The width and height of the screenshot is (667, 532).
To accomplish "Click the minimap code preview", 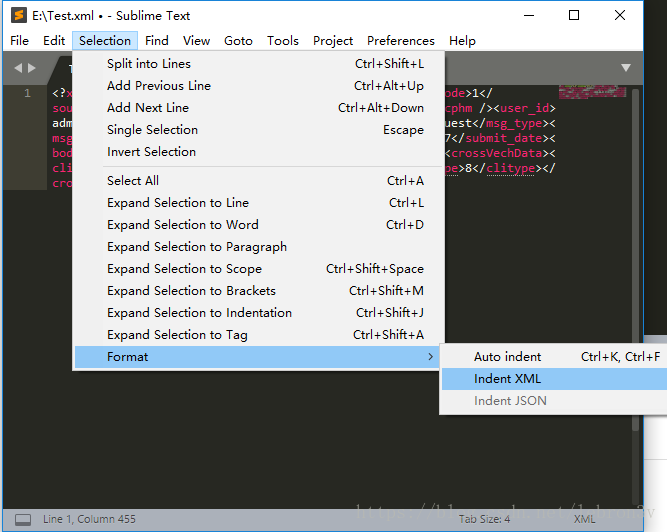I will (592, 92).
